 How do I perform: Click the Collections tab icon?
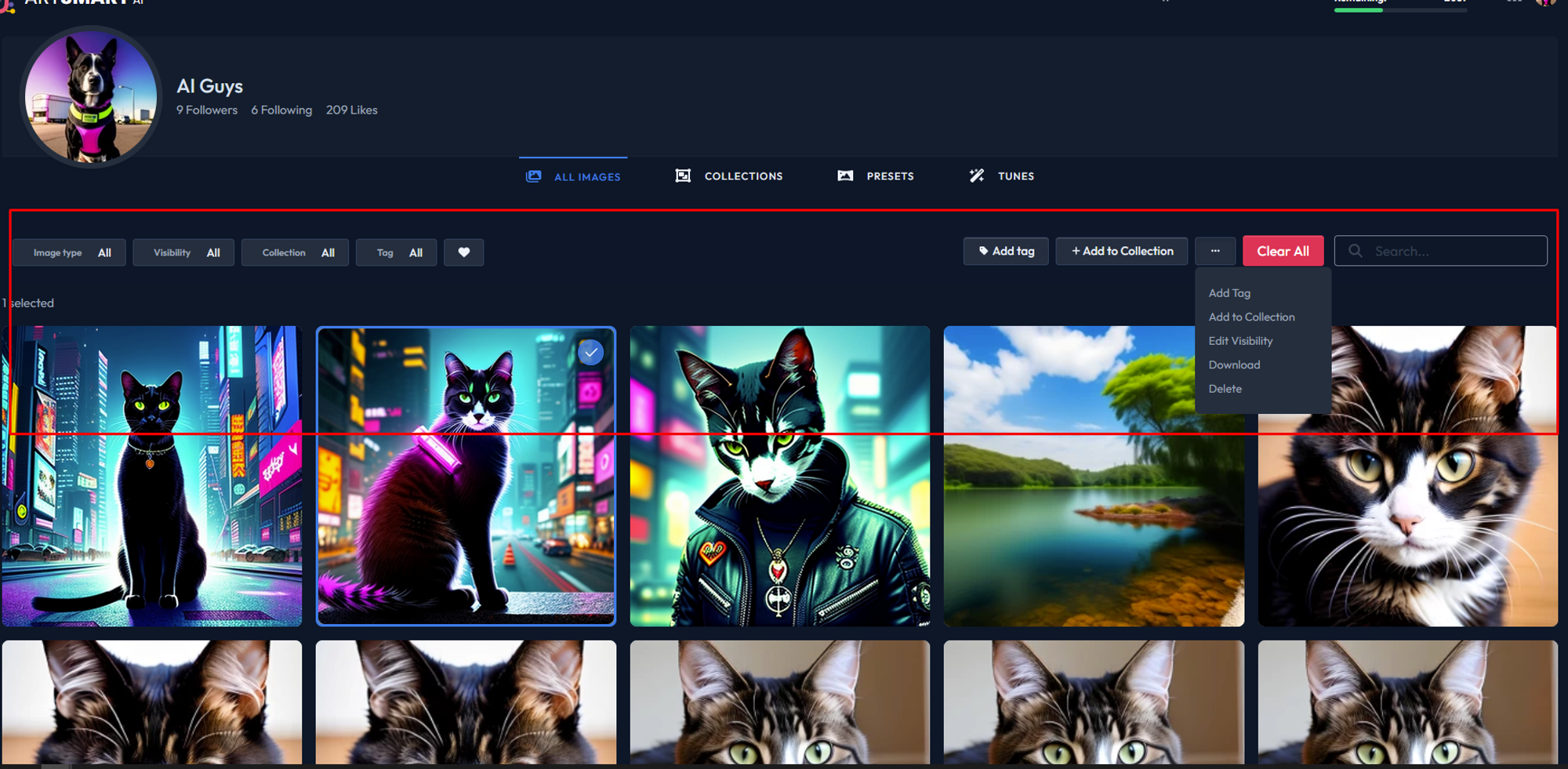[x=683, y=176]
